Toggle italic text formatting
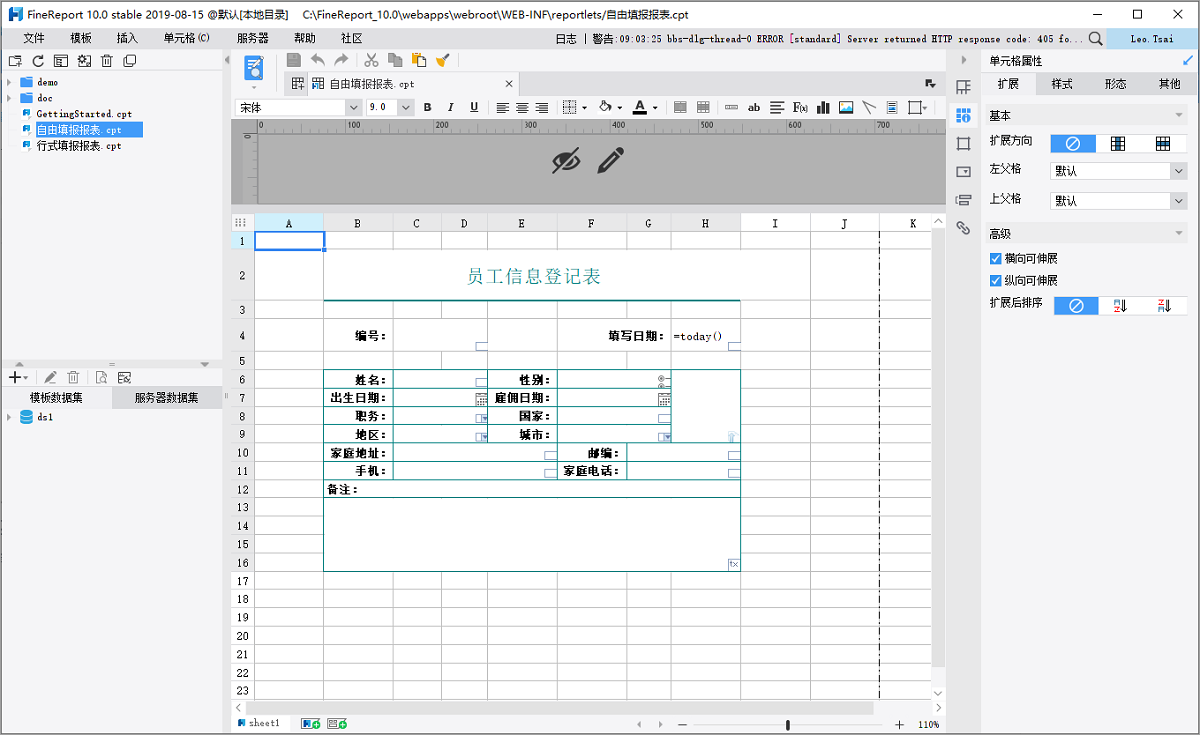1200x735 pixels. pos(450,107)
